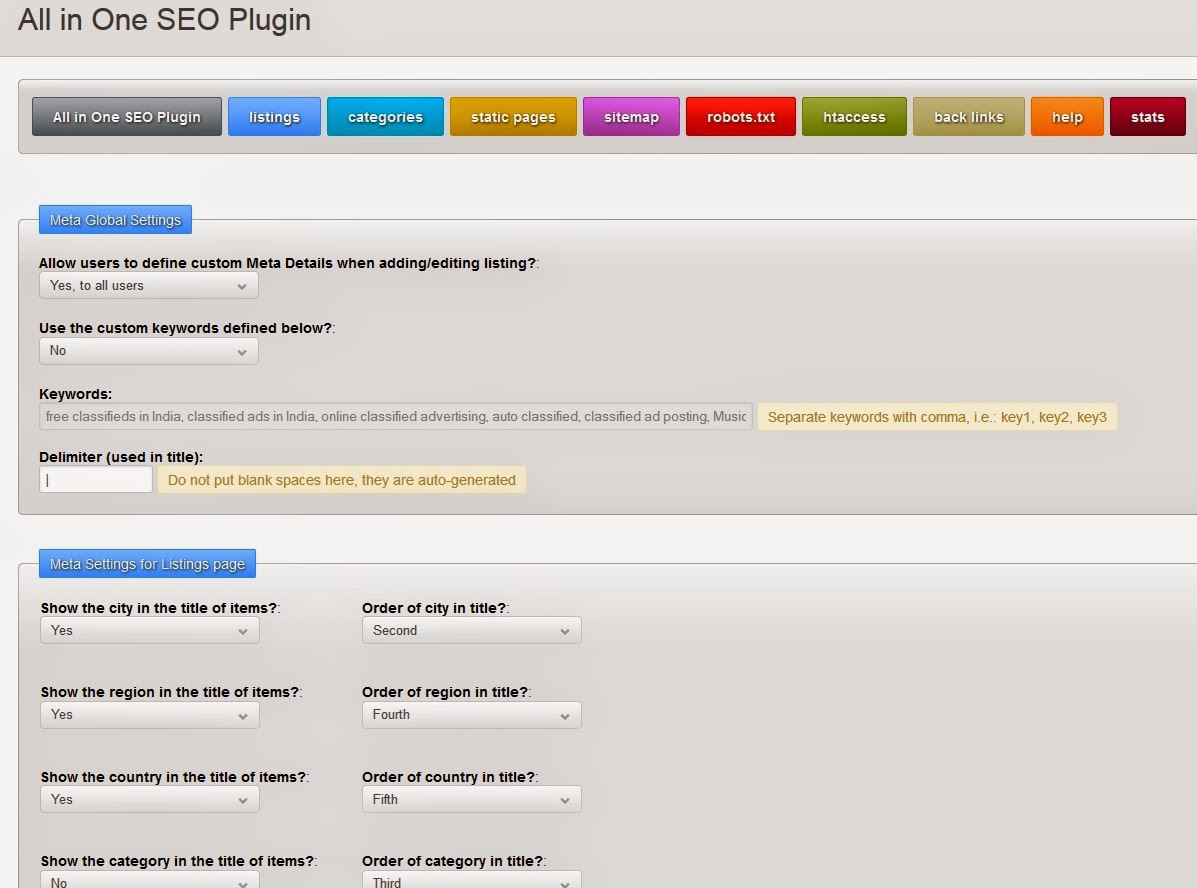Click the 'Show the category in the title' label
1197x888 pixels.
(x=179, y=861)
